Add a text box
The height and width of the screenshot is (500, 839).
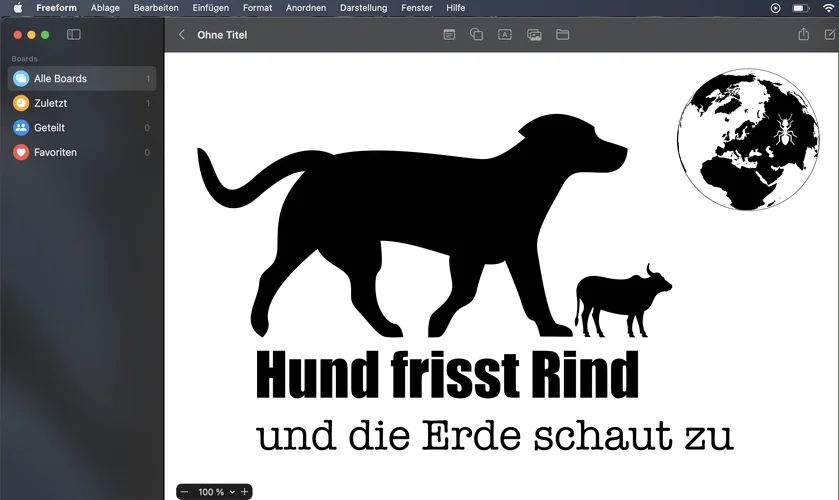coord(505,35)
